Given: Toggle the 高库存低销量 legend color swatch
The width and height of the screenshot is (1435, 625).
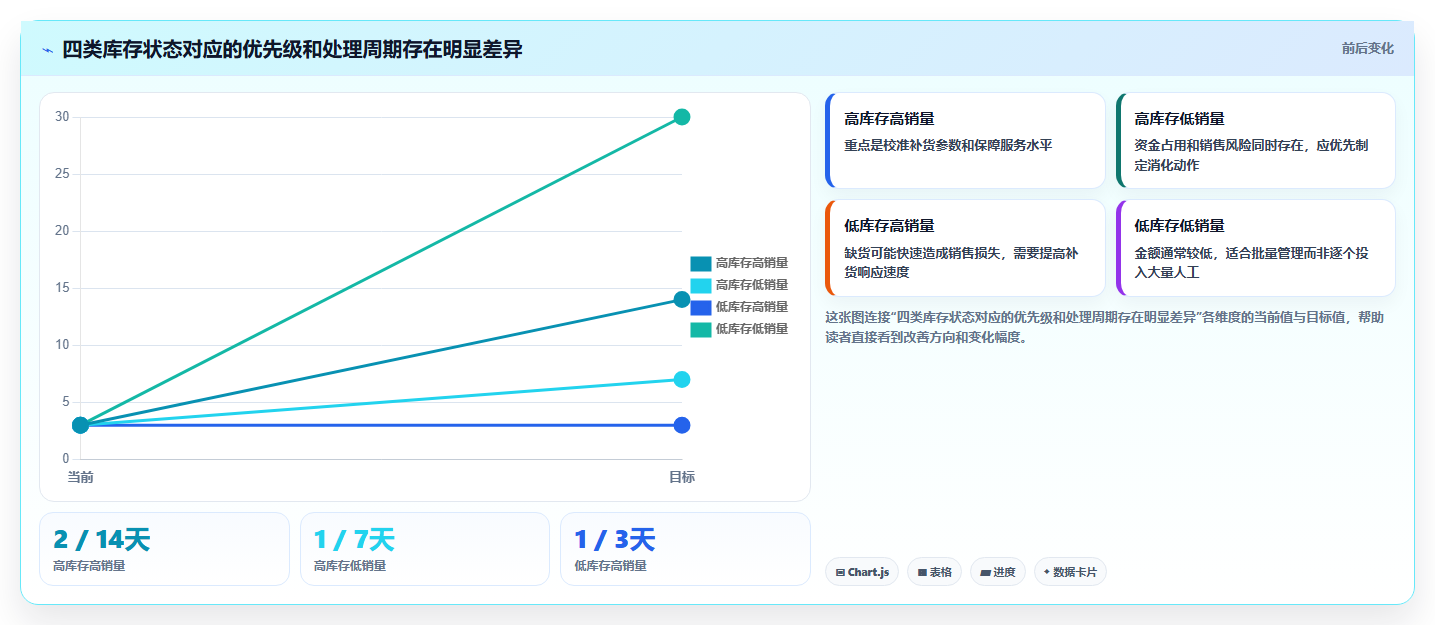Looking at the screenshot, I should point(700,285).
